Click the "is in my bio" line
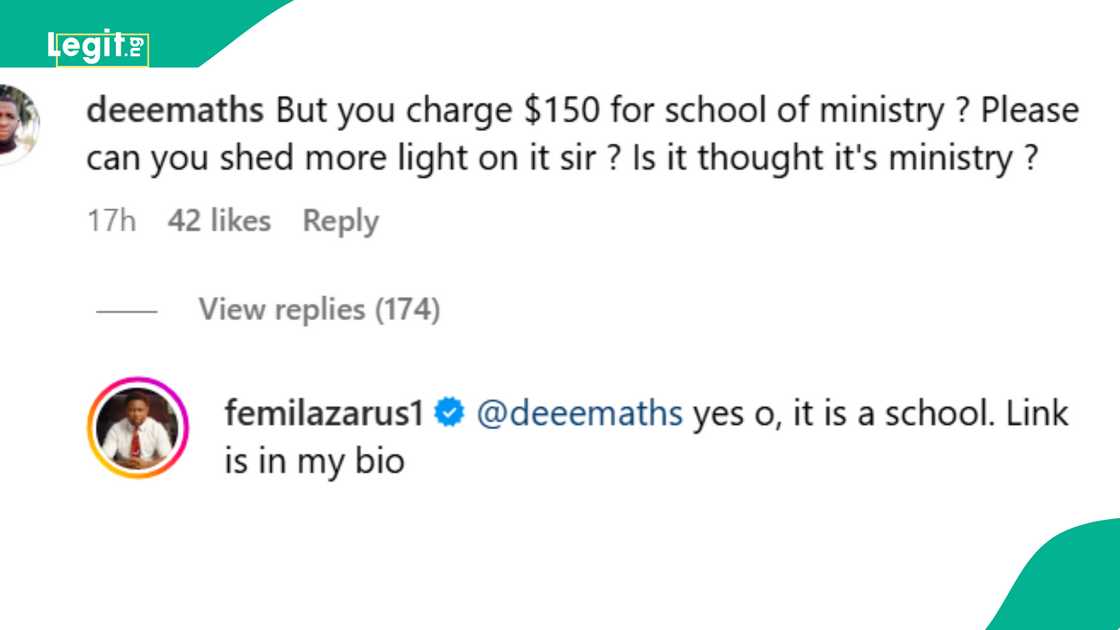This screenshot has width=1120, height=630. [314, 462]
